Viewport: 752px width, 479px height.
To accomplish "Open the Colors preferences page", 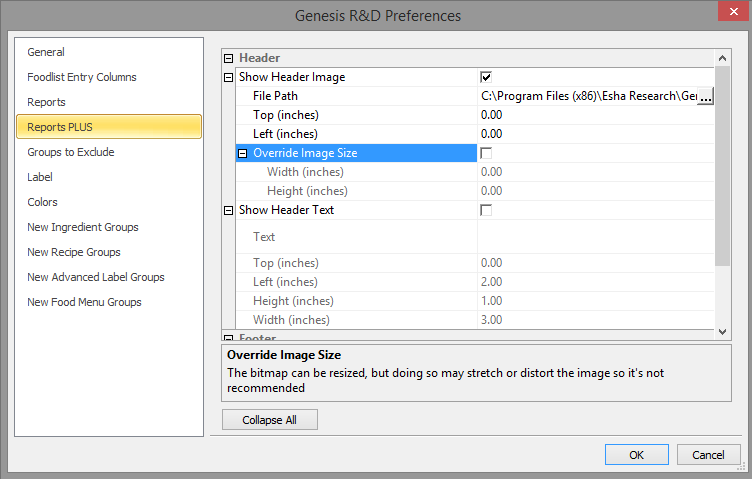I will tap(43, 202).
